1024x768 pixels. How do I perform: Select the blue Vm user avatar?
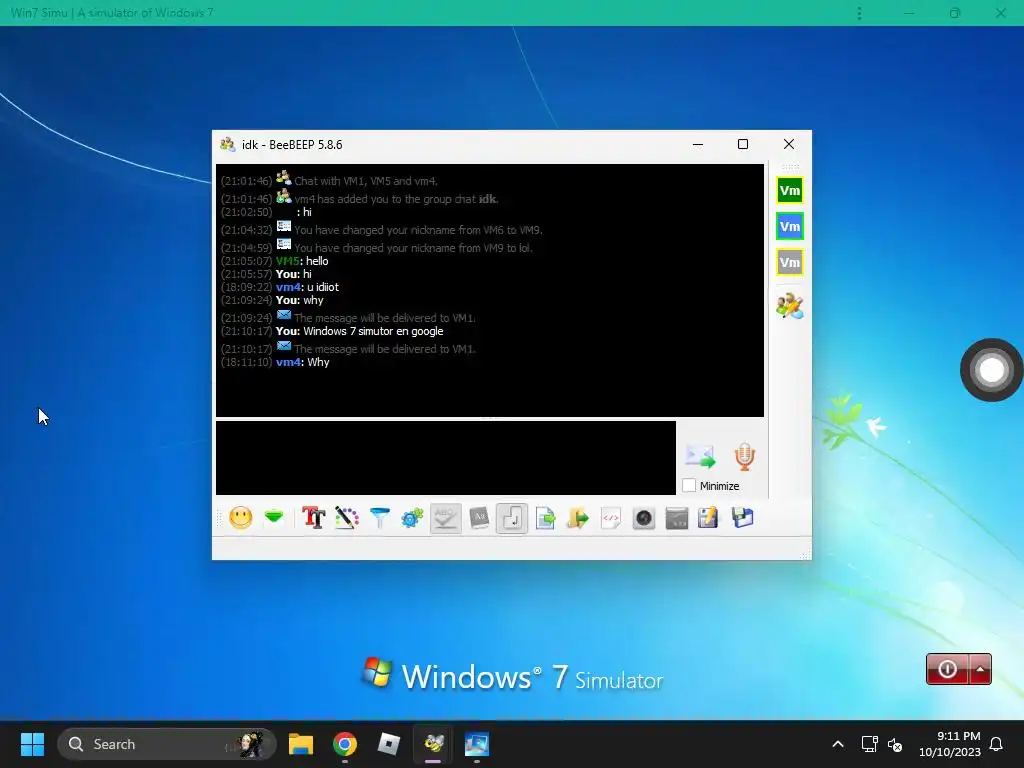pyautogui.click(x=790, y=227)
